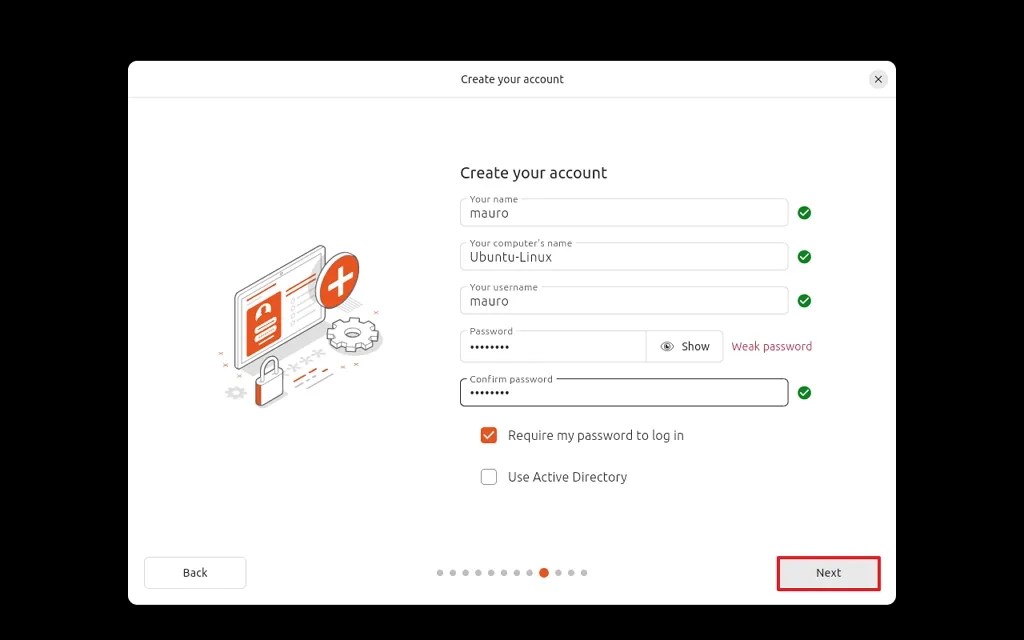Viewport: 1024px width, 640px height.
Task: Click the green checkmark beside username field
Action: [805, 300]
